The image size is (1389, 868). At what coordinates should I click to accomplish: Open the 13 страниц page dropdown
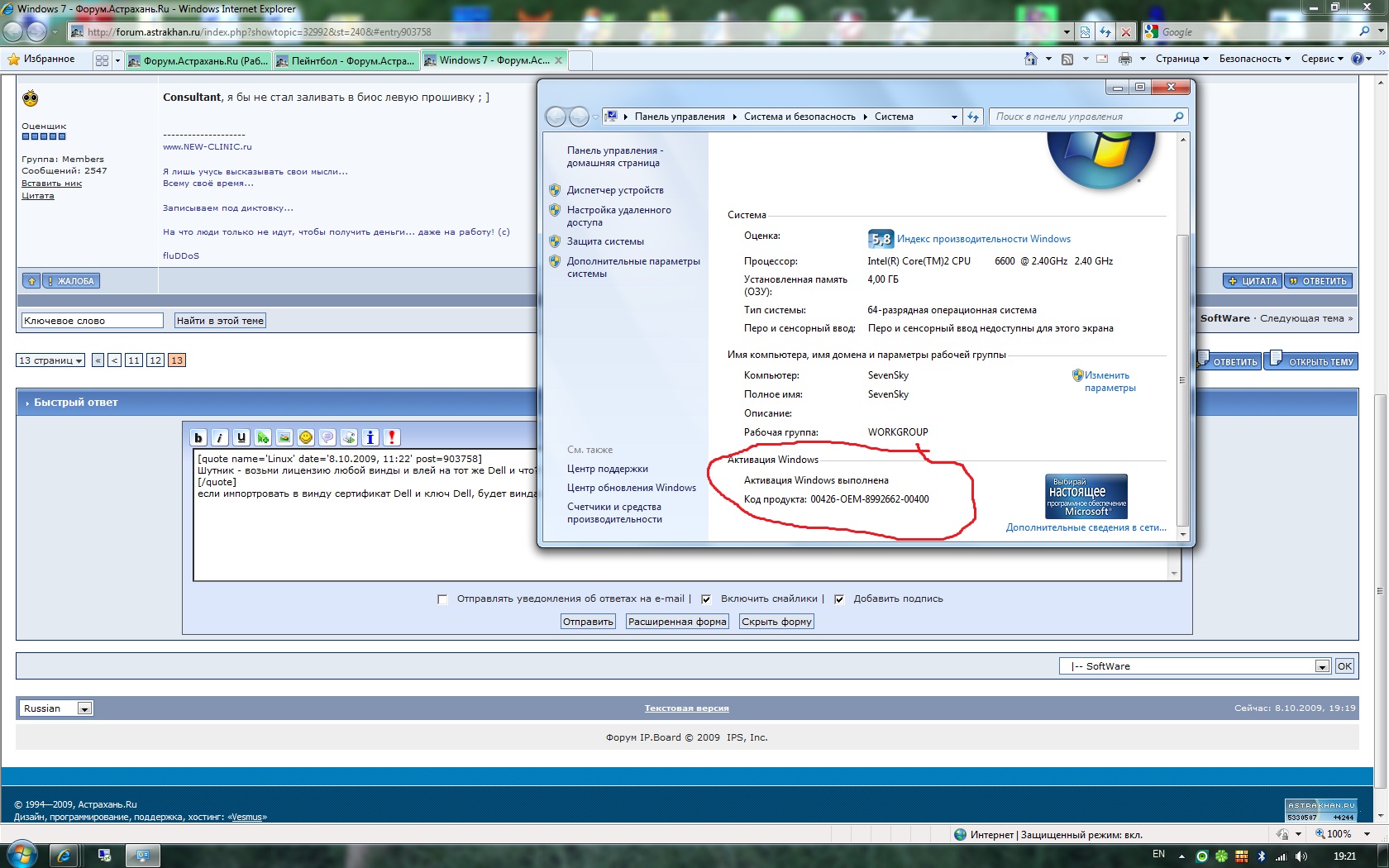click(x=50, y=360)
